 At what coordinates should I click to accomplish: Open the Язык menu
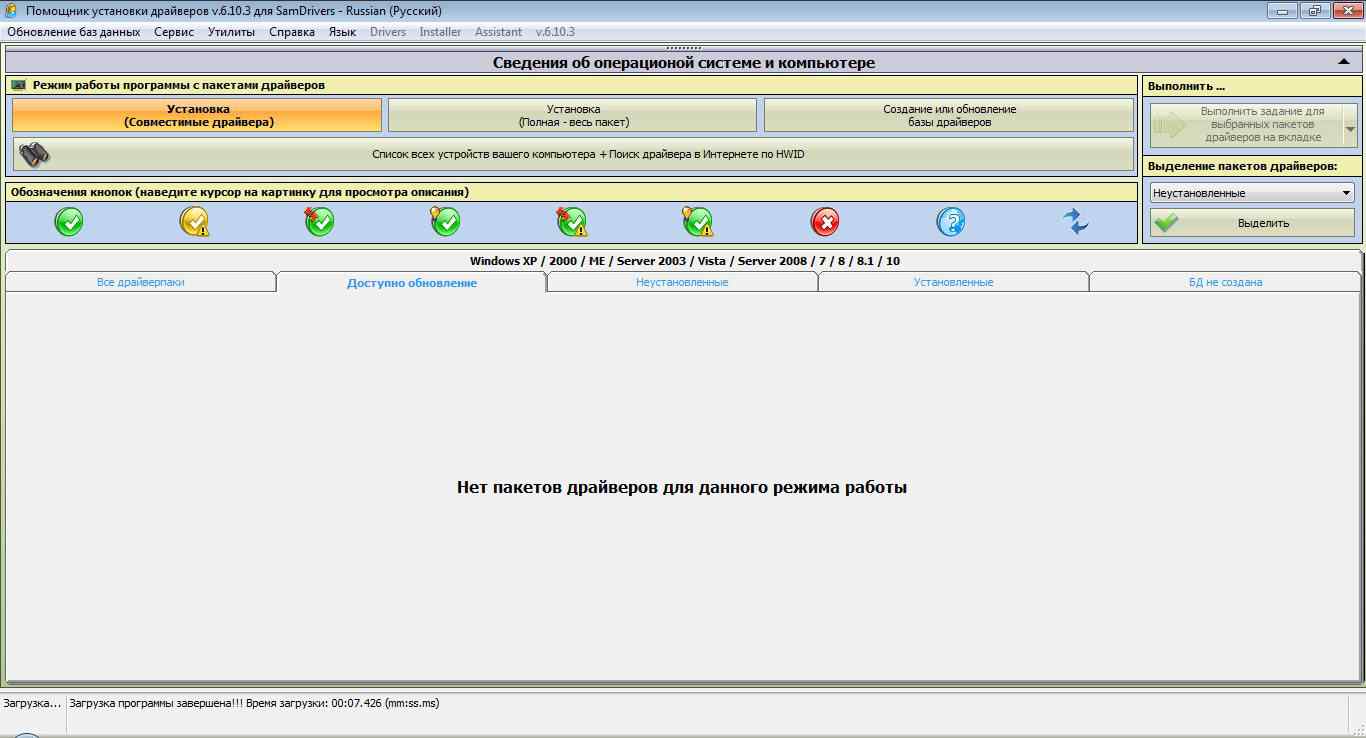point(342,32)
